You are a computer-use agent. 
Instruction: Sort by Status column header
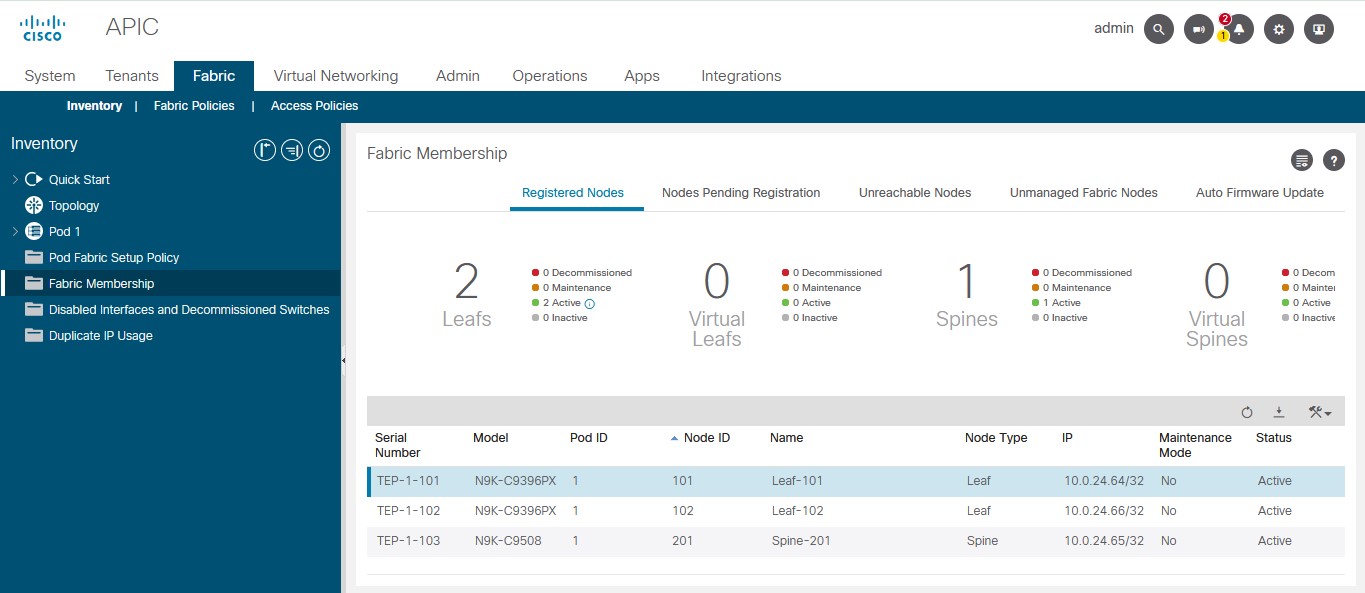(x=1274, y=438)
